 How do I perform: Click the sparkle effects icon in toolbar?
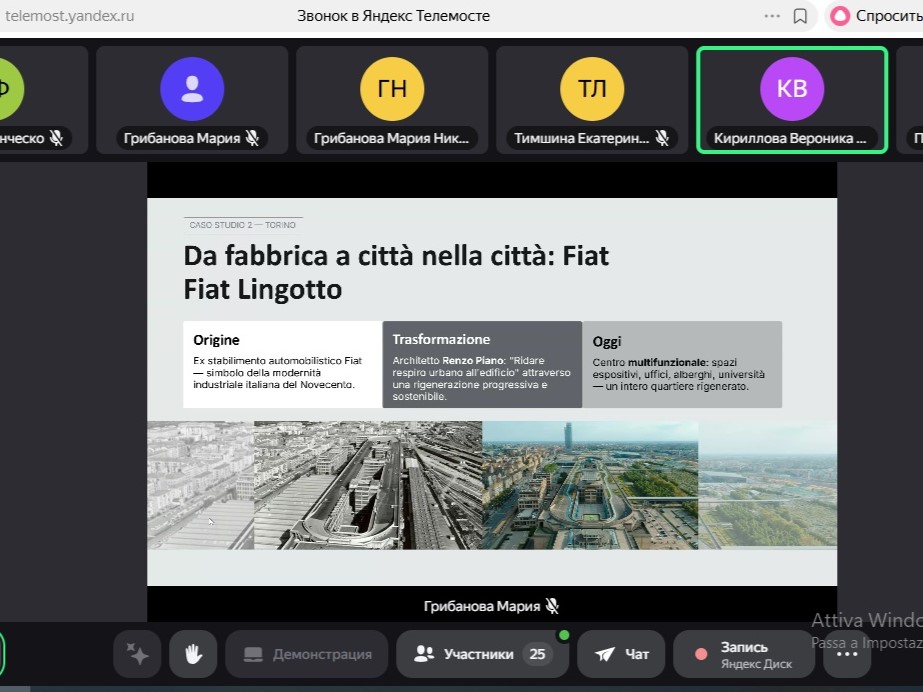click(x=137, y=654)
